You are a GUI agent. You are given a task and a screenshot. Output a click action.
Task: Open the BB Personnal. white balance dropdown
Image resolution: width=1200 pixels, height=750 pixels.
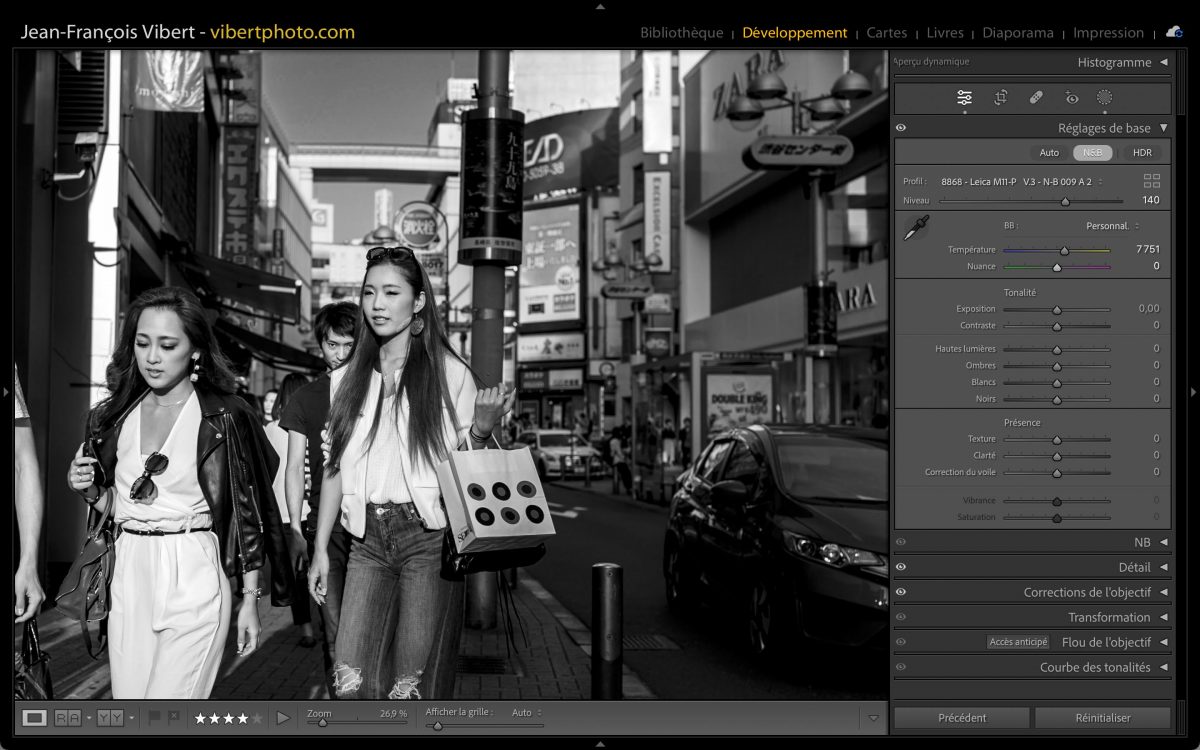coord(1112,226)
